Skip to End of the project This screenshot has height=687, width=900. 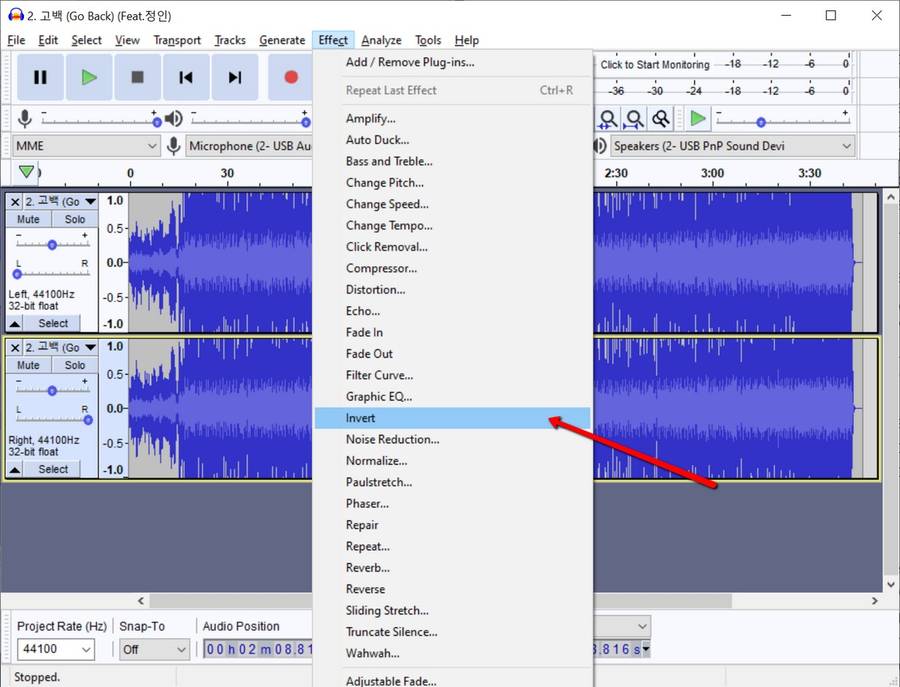(x=234, y=77)
